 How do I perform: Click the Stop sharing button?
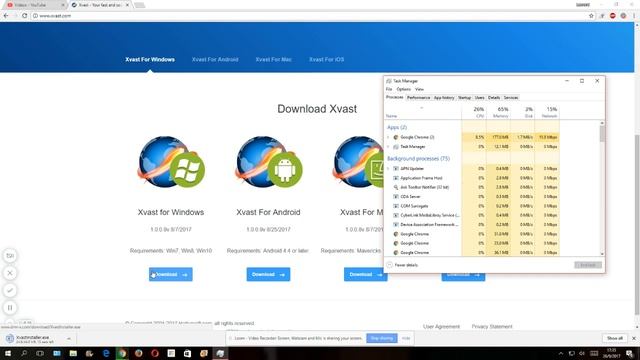pos(382,338)
